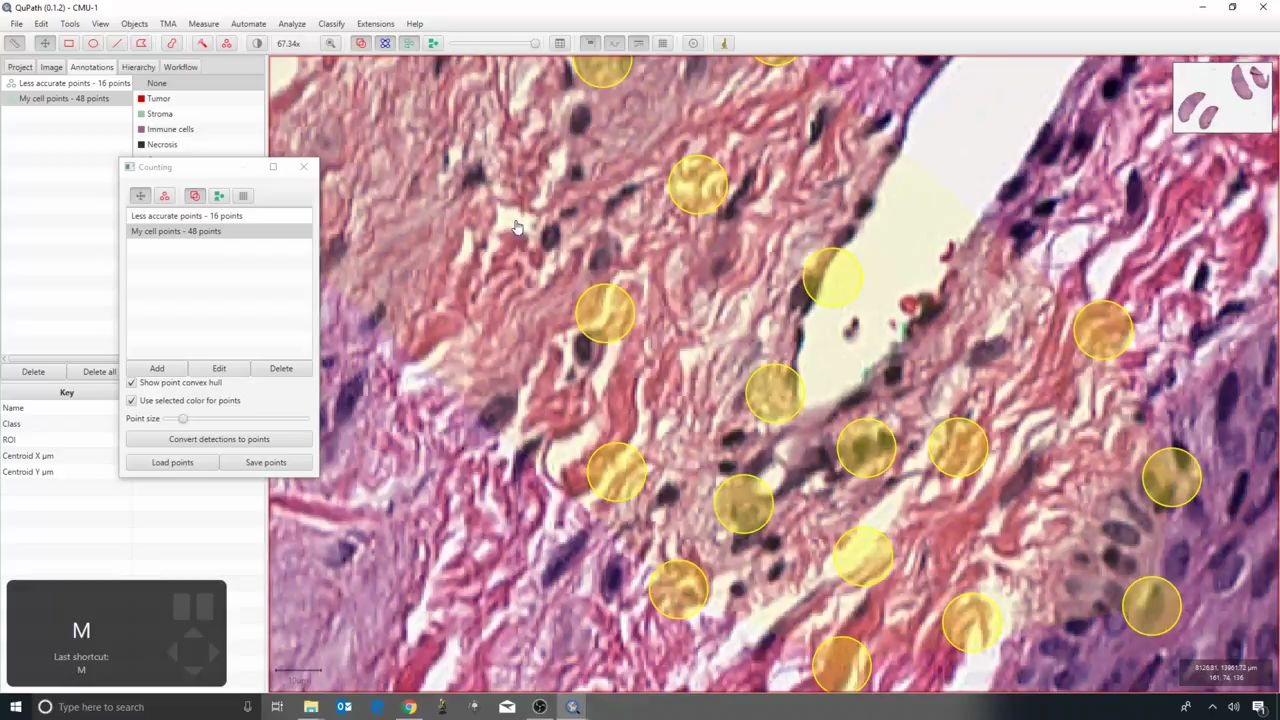Viewport: 1280px width, 720px height.
Task: Open the preferences icon in toolbar
Action: 694,43
